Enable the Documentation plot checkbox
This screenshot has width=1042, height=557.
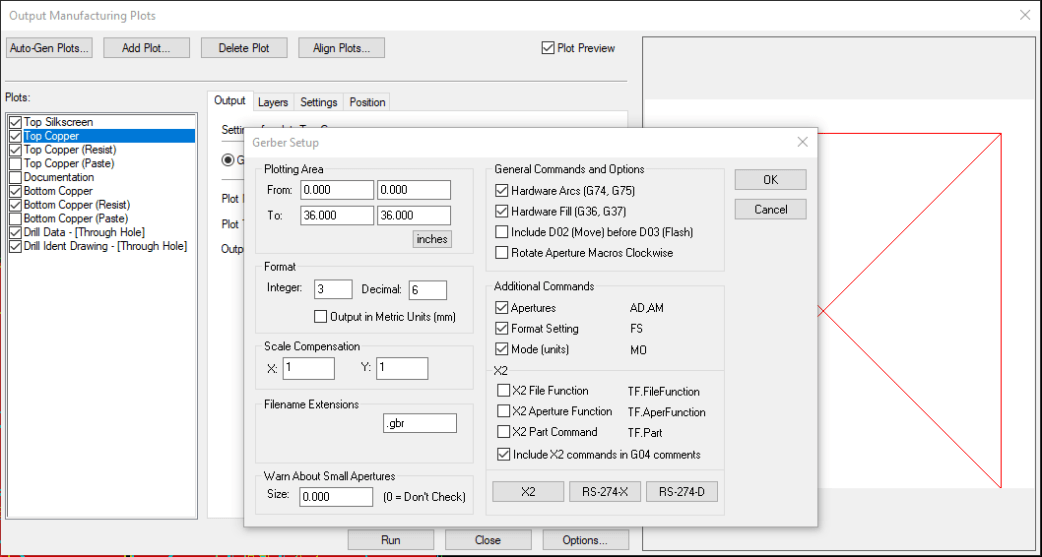(x=16, y=177)
